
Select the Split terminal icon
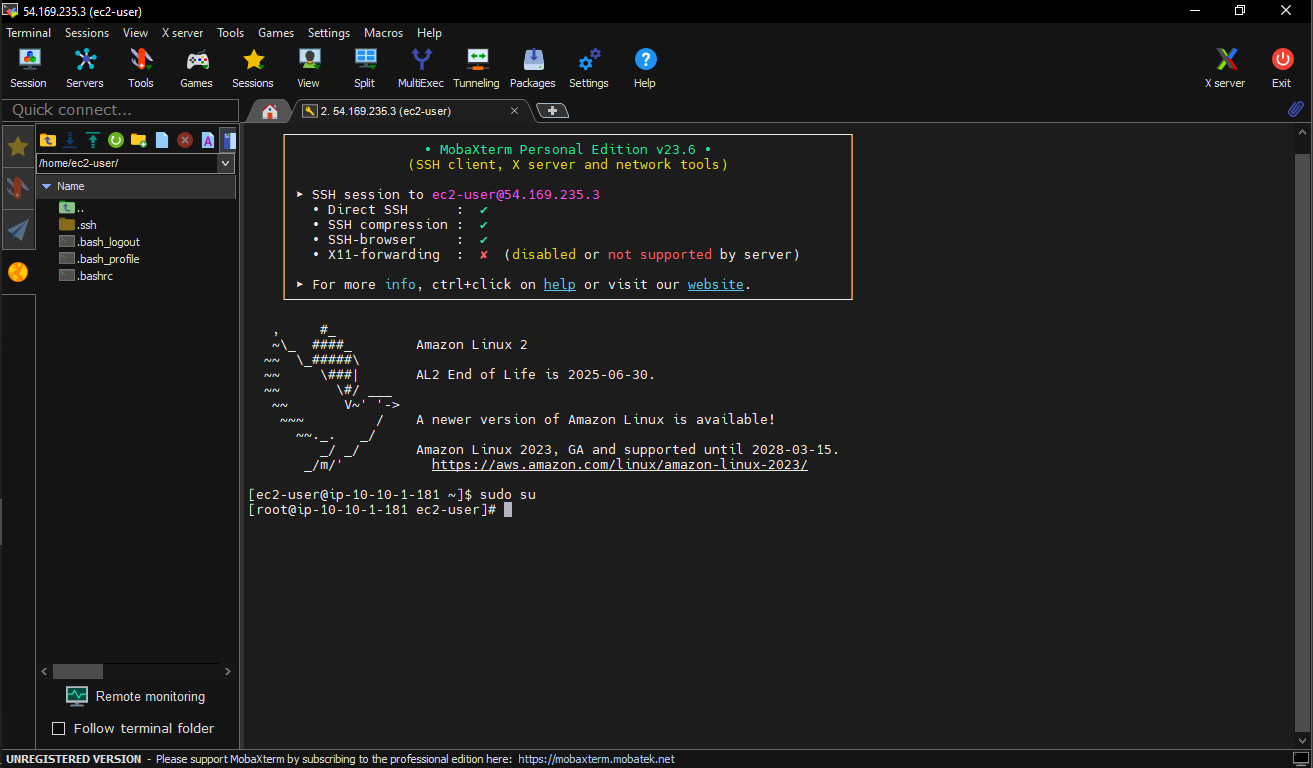point(365,68)
